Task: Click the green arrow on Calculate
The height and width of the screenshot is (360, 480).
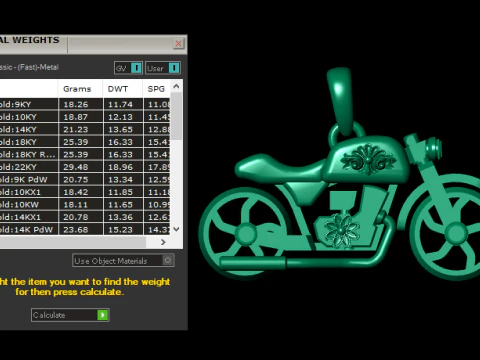Action: click(x=103, y=315)
